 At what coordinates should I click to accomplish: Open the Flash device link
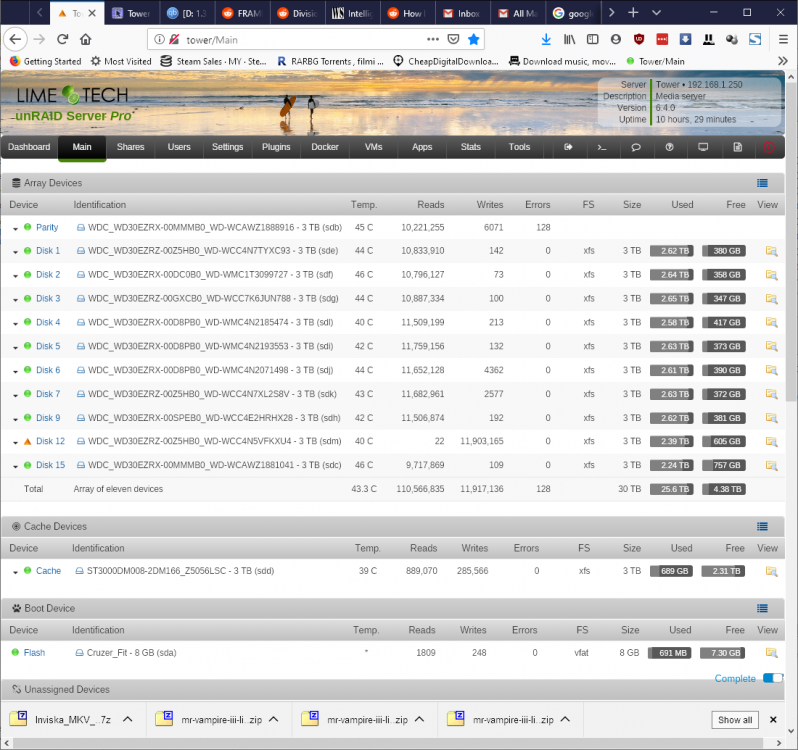point(34,653)
